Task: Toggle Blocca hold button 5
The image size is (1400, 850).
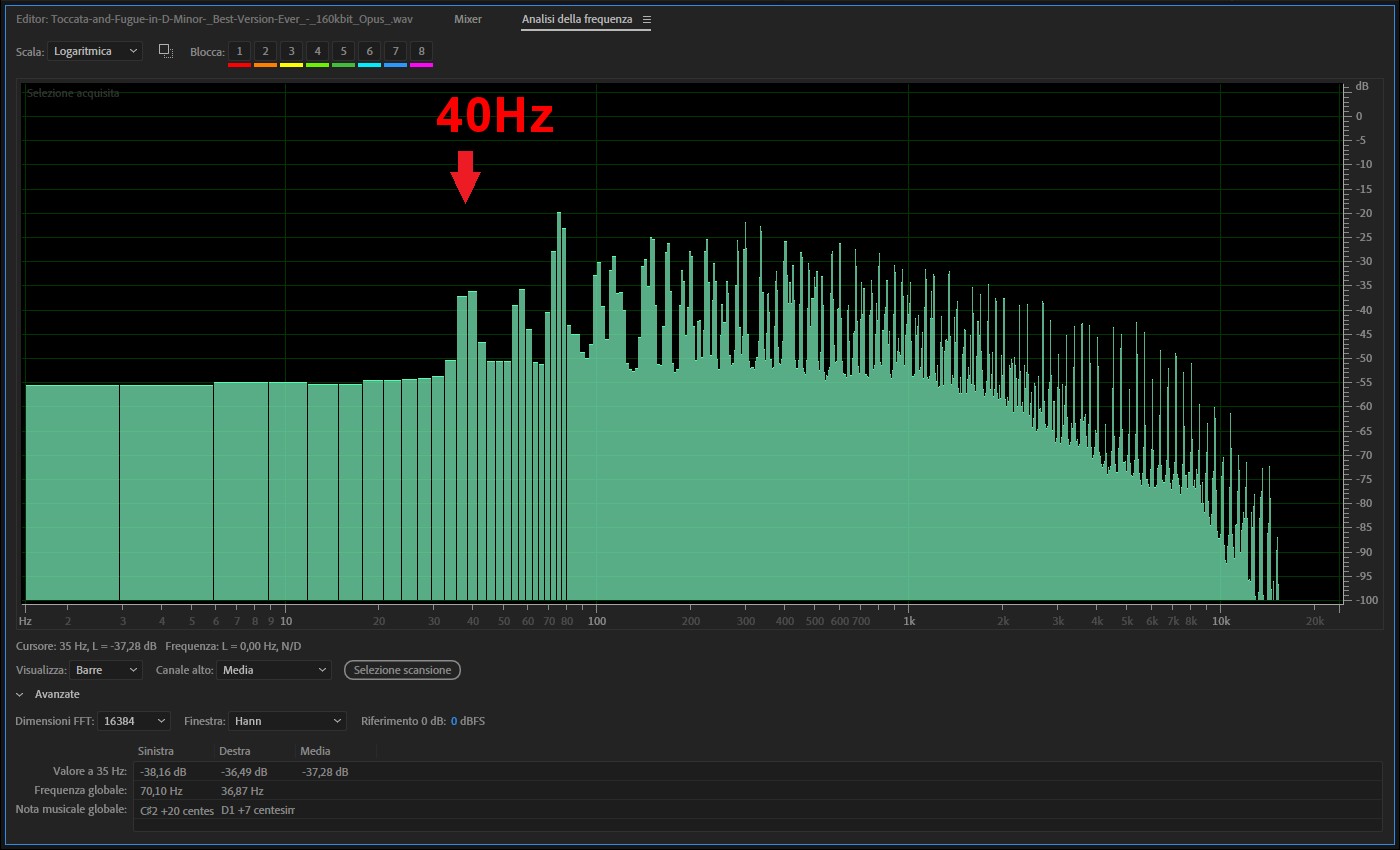Action: click(x=343, y=51)
